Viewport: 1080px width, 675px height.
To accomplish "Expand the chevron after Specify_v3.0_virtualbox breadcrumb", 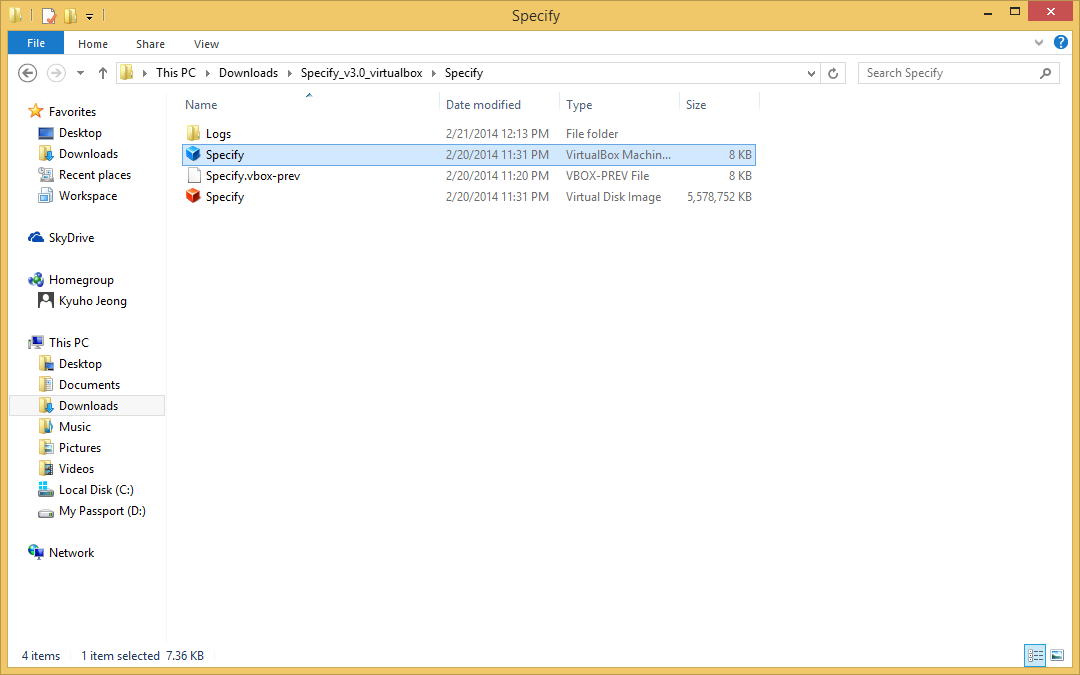I will pos(434,73).
